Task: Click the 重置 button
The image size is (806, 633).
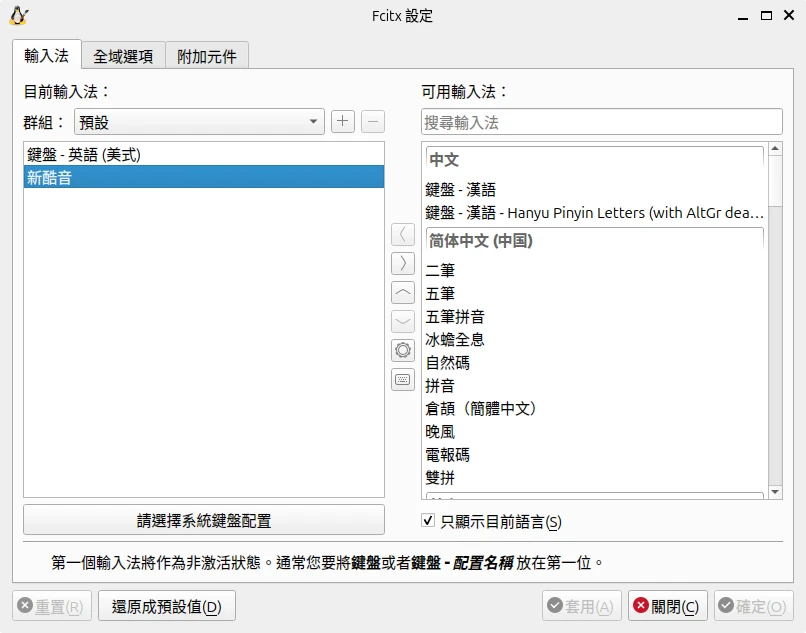Action: 52,606
